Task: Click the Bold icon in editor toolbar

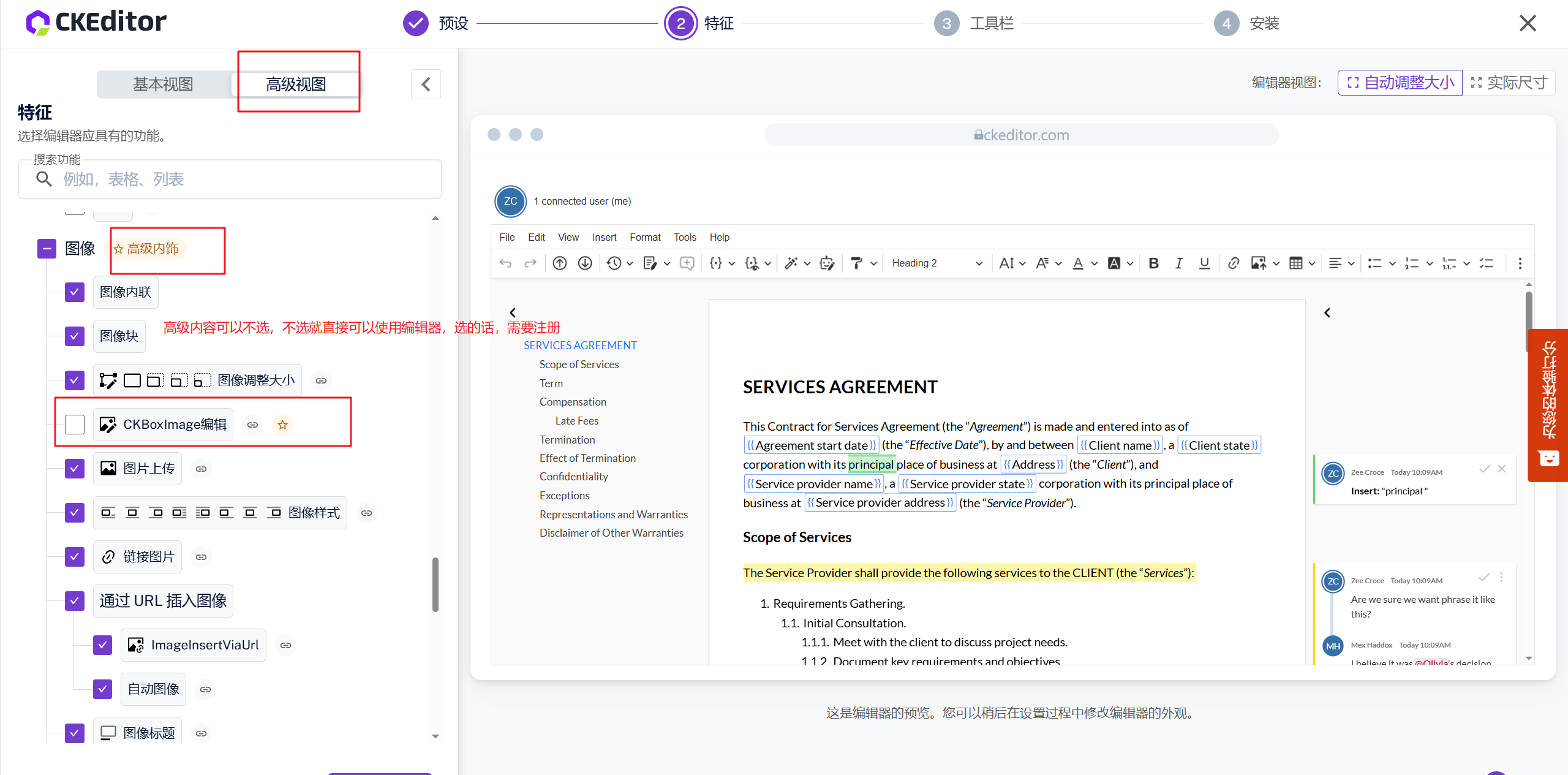Action: pyautogui.click(x=1153, y=263)
